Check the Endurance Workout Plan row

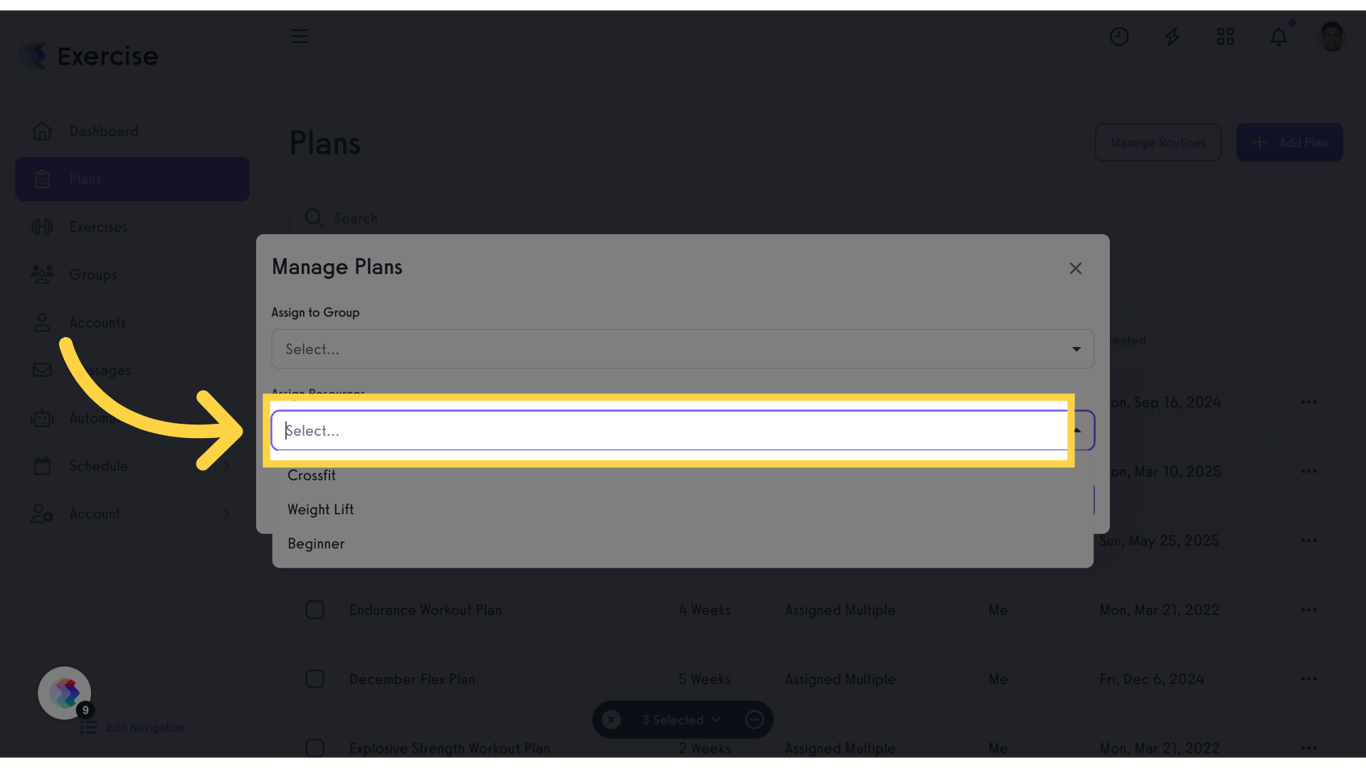pos(315,609)
